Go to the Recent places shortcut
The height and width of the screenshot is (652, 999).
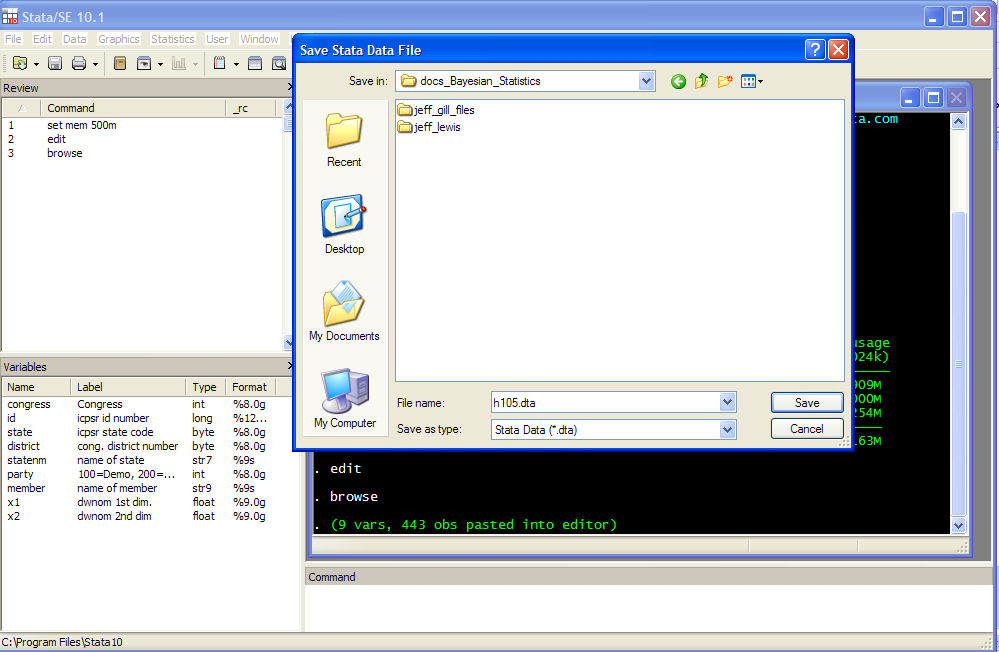click(x=344, y=139)
